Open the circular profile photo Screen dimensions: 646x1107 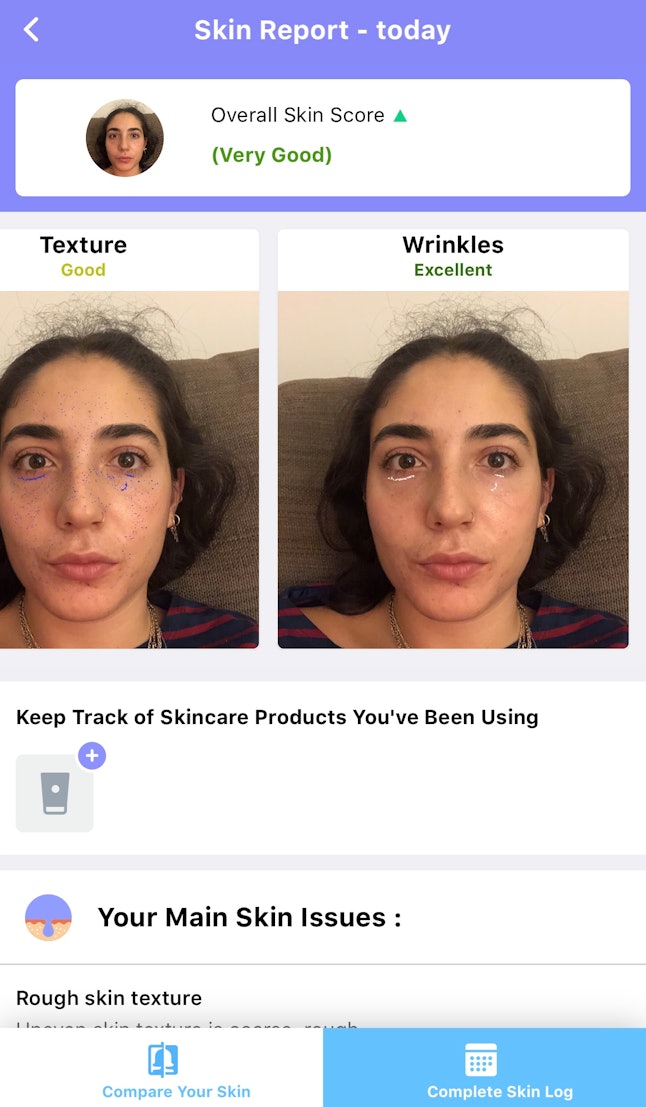tap(125, 138)
